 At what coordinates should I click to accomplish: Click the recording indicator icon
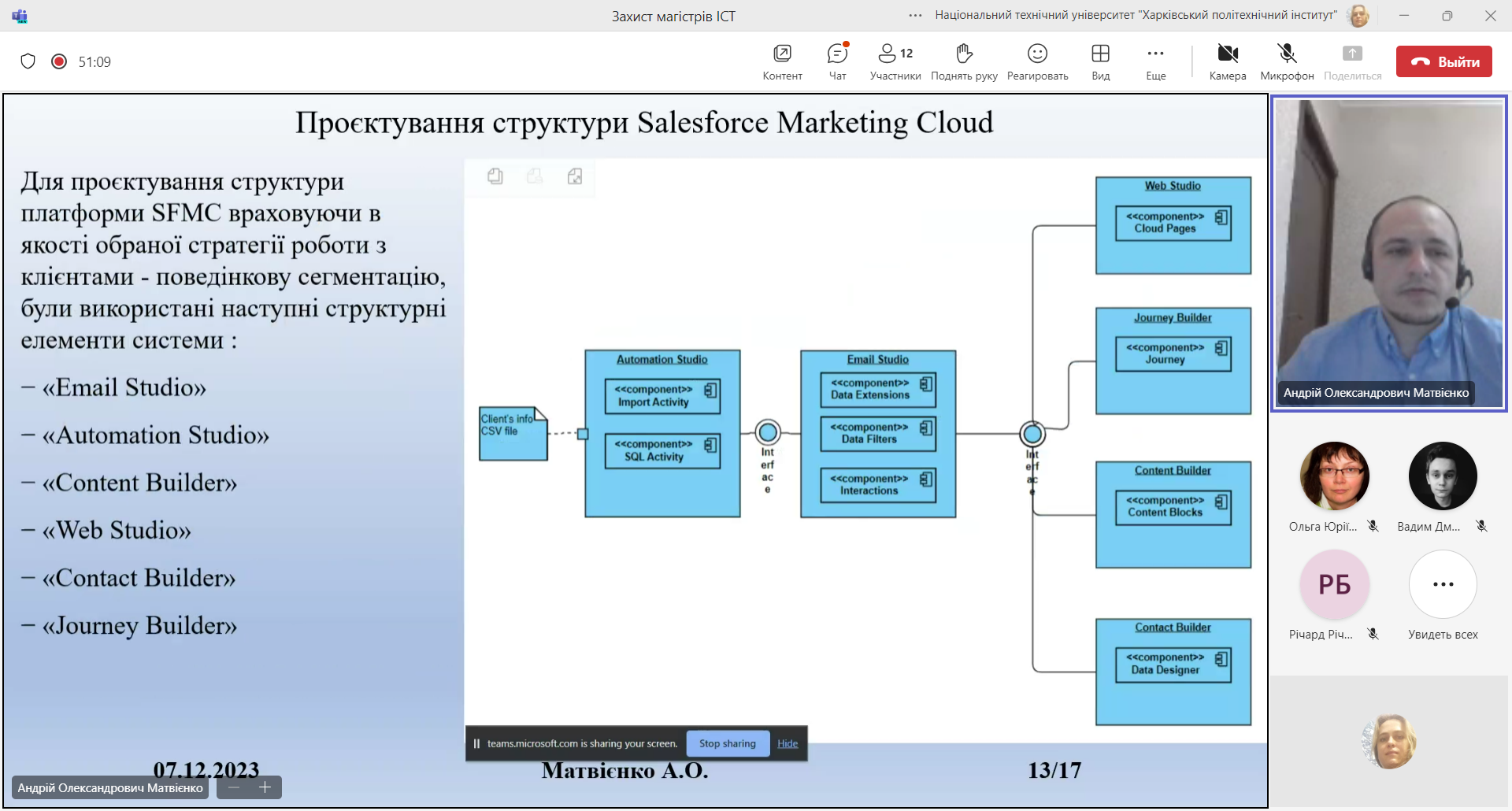pos(59,61)
